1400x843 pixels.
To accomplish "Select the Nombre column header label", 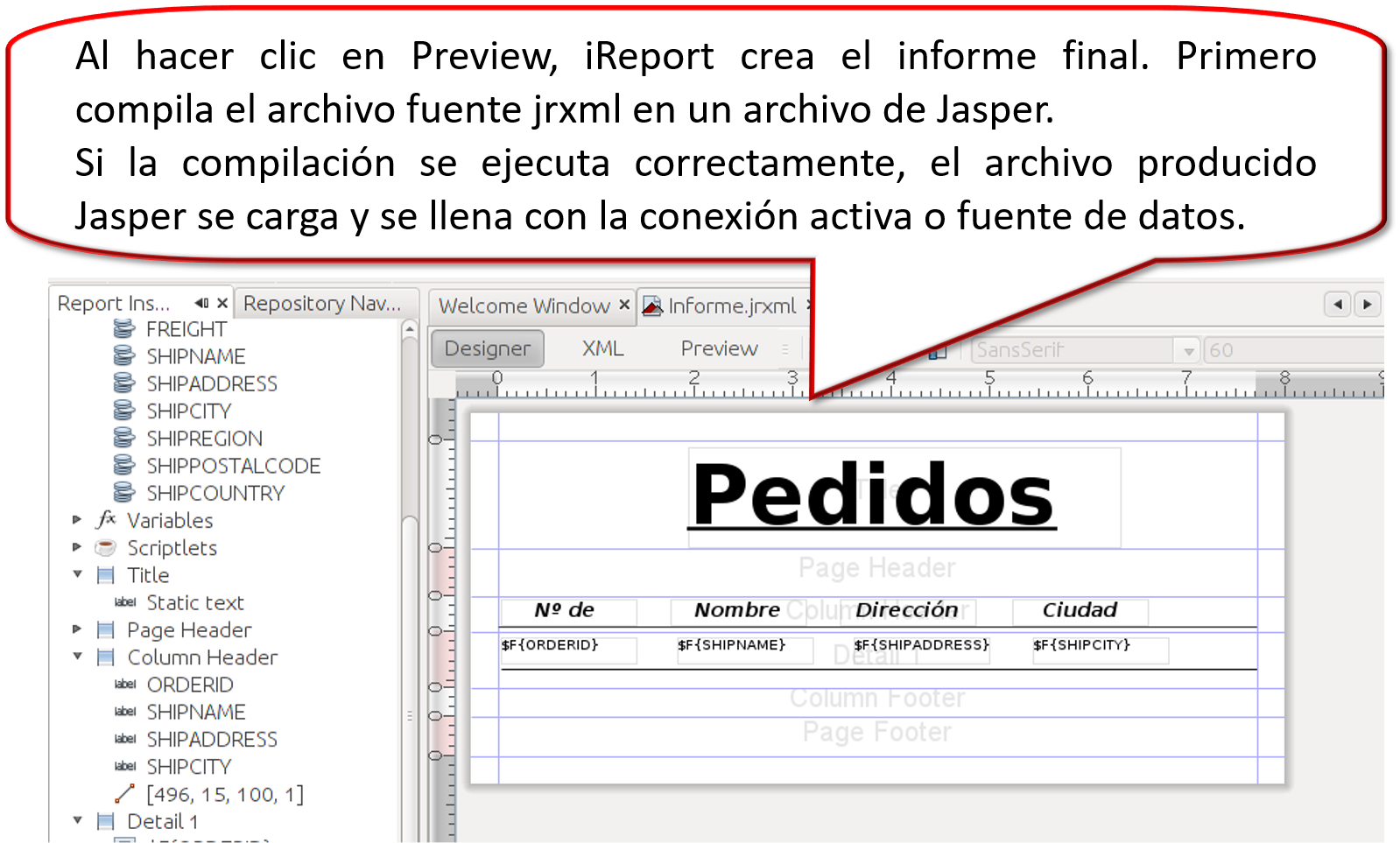I will (737, 610).
